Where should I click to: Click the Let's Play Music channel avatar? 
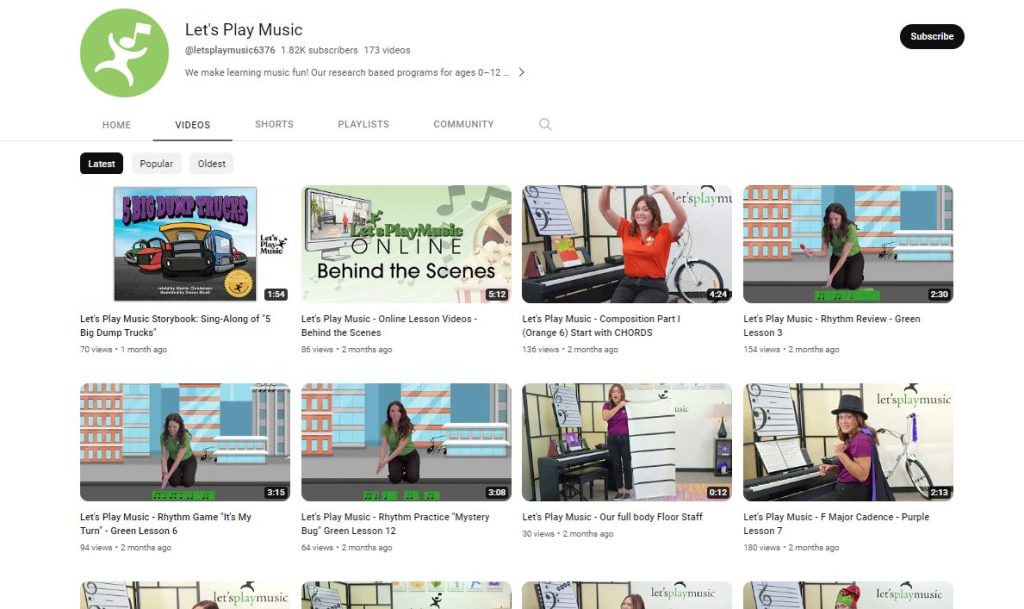(124, 53)
